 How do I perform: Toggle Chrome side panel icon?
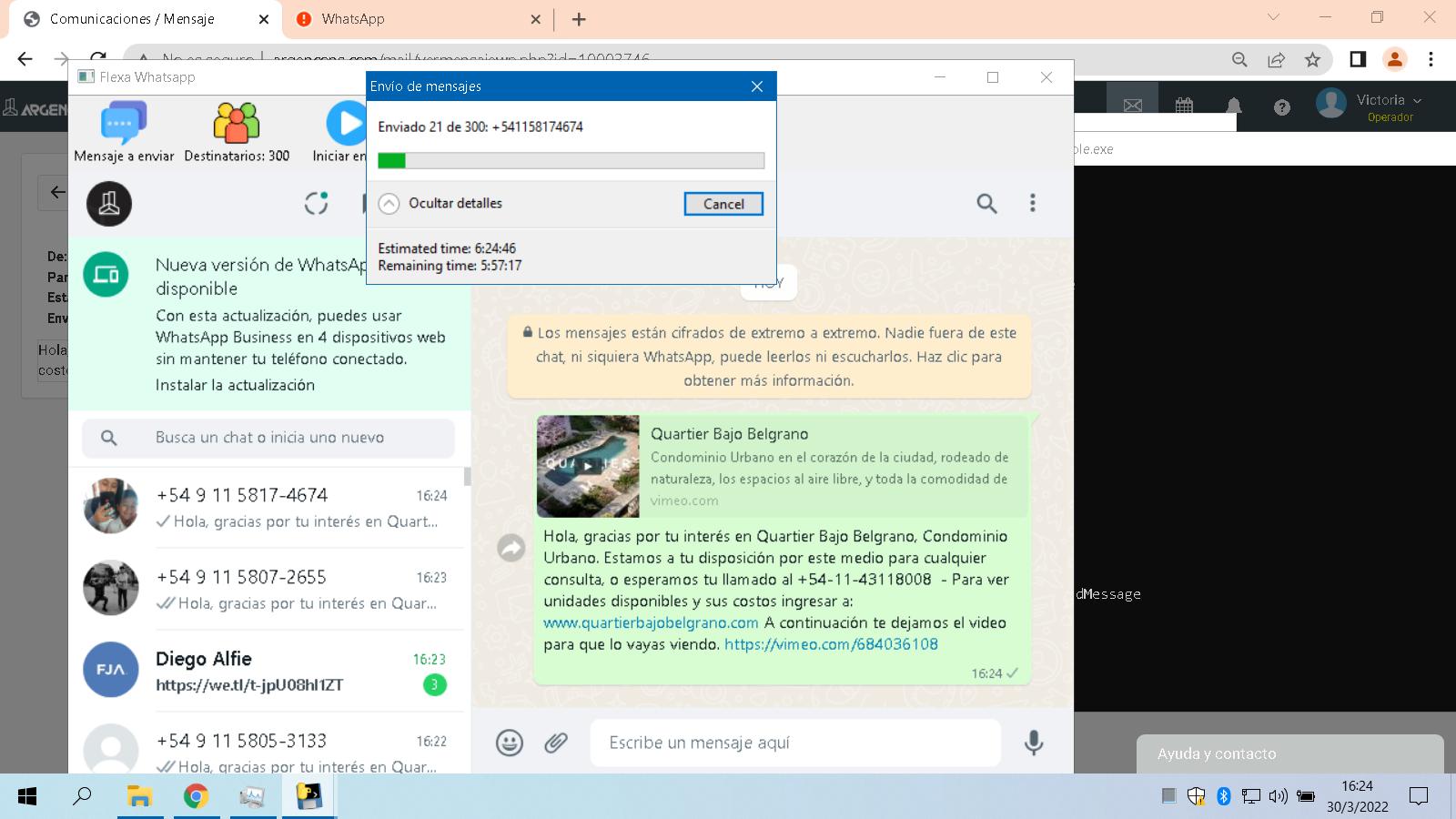[x=1358, y=59]
